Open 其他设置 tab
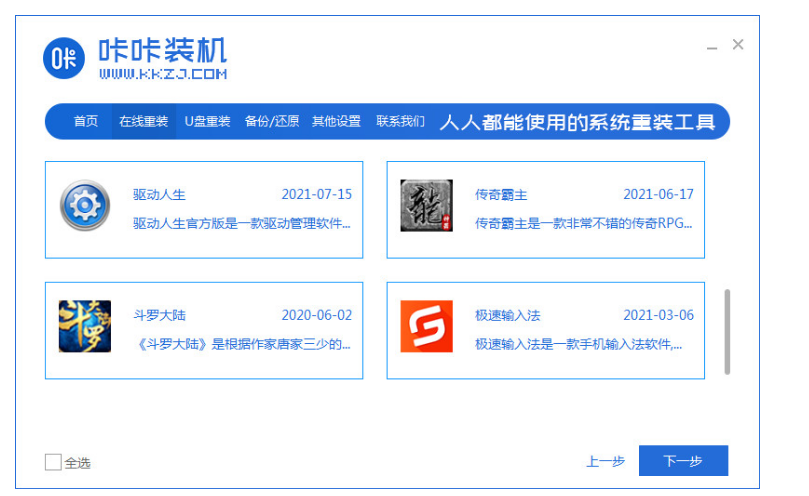The image size is (809, 496). (336, 121)
